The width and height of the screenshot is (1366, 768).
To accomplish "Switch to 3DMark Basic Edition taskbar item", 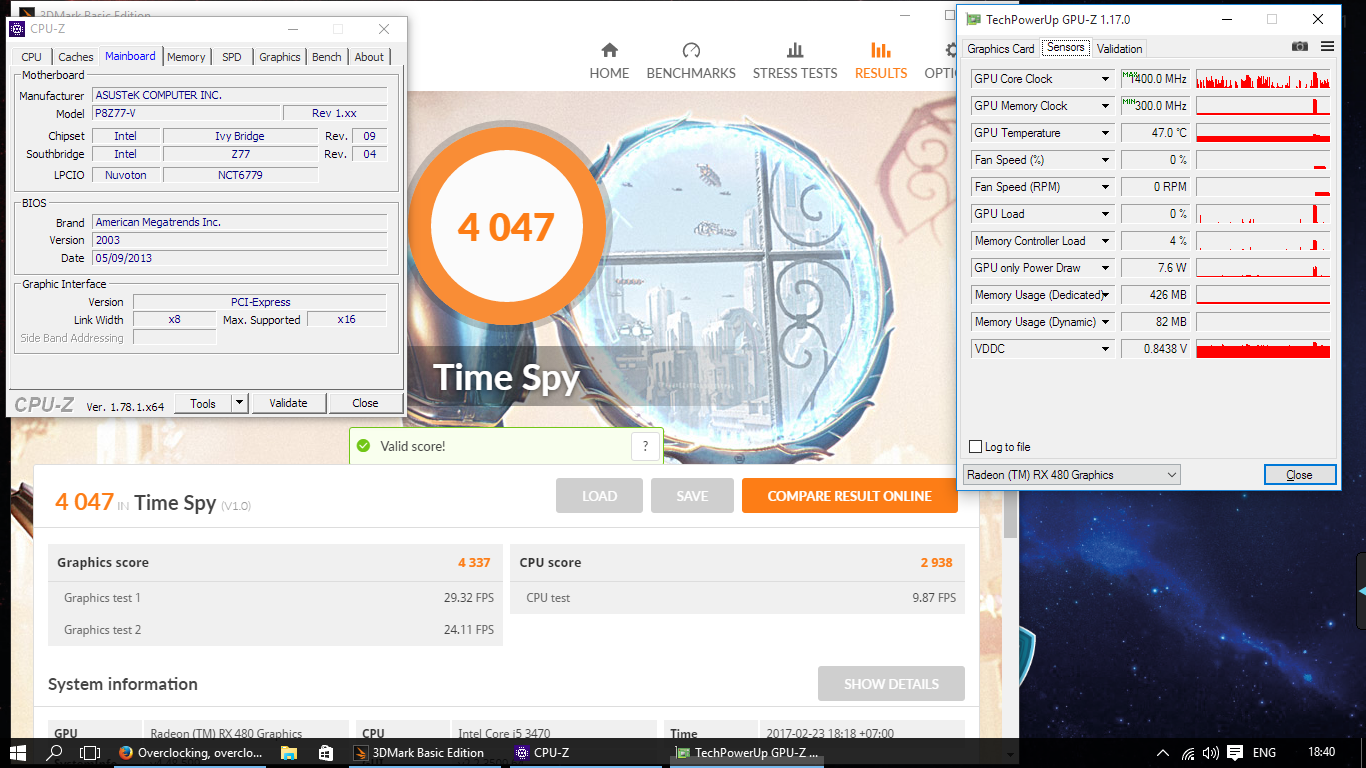I will (428, 753).
